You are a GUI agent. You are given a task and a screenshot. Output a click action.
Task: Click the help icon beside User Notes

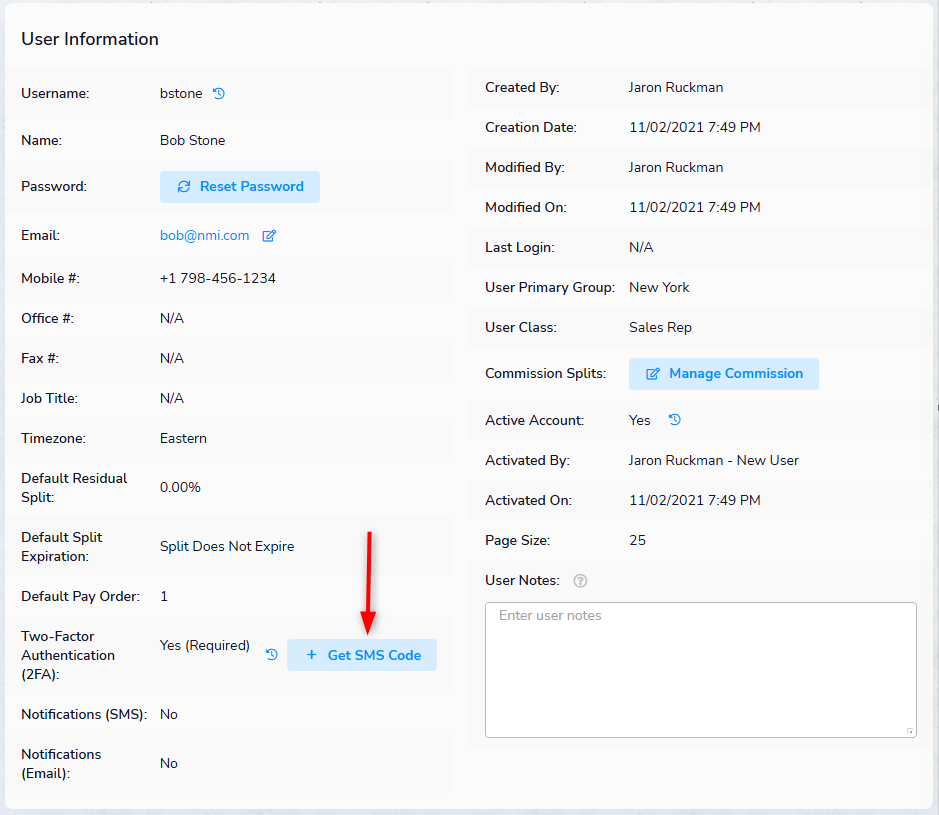(x=580, y=581)
